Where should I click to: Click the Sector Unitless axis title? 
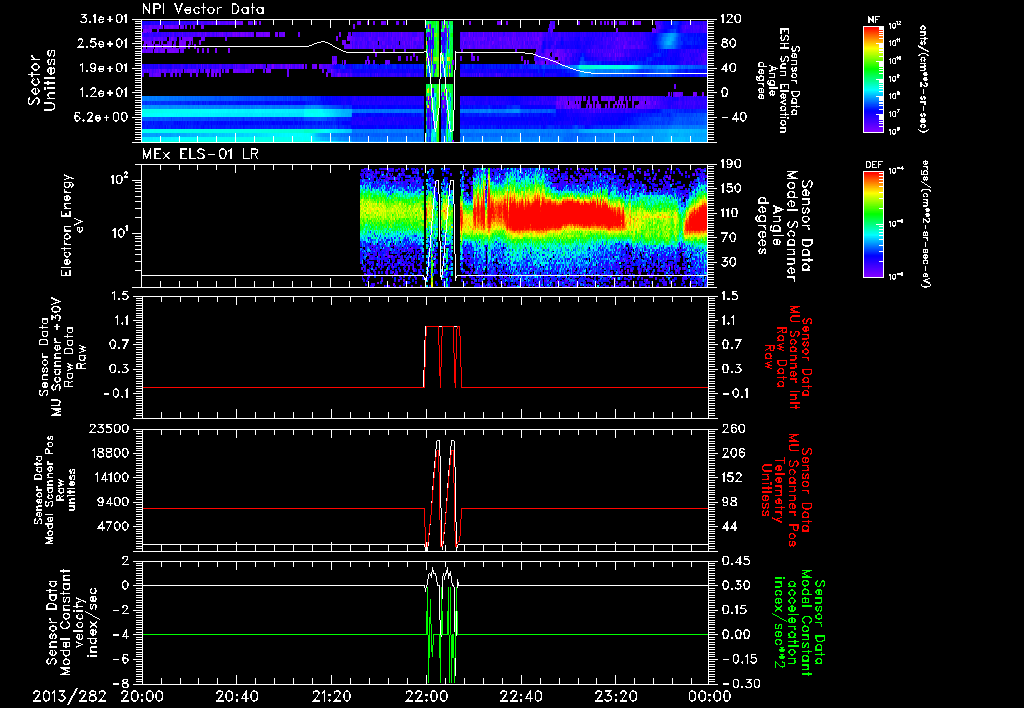42,80
